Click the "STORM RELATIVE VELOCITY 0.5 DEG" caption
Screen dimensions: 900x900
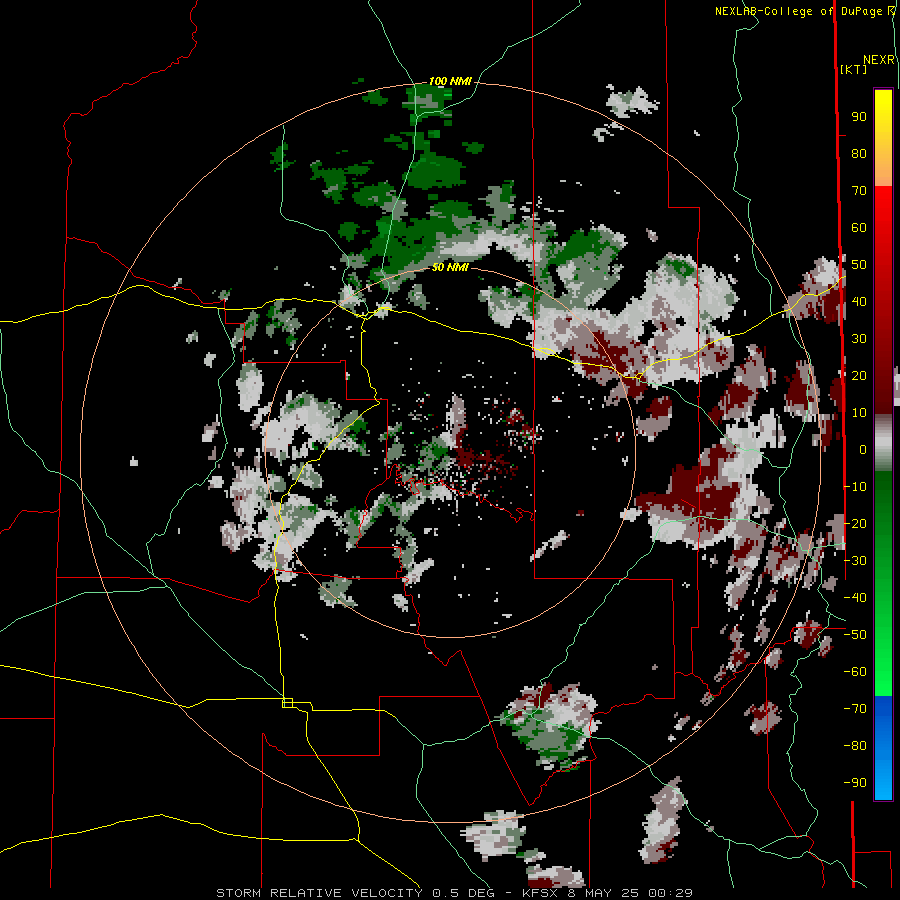(355, 893)
